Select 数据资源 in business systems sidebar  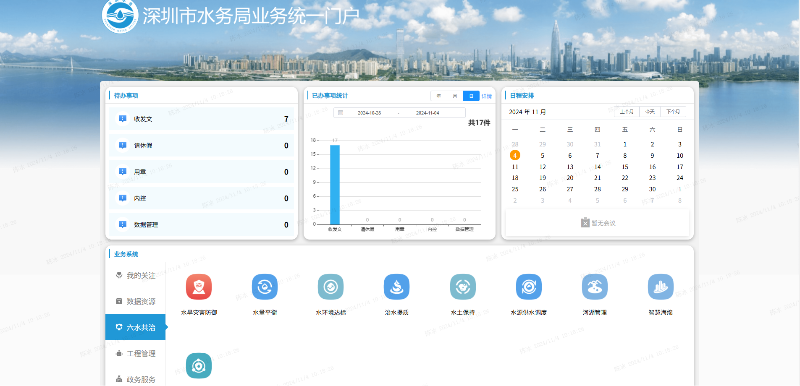pos(135,301)
